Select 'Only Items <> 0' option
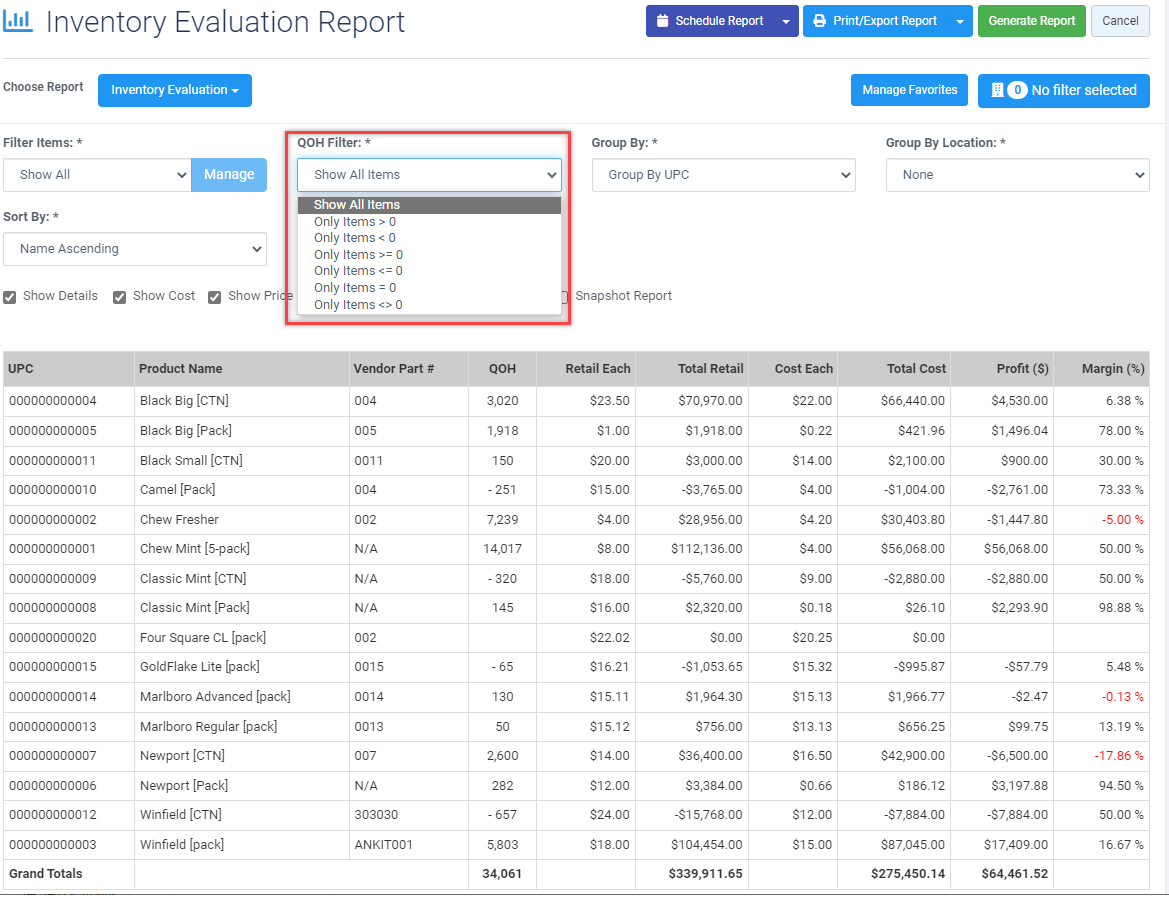 (429, 305)
